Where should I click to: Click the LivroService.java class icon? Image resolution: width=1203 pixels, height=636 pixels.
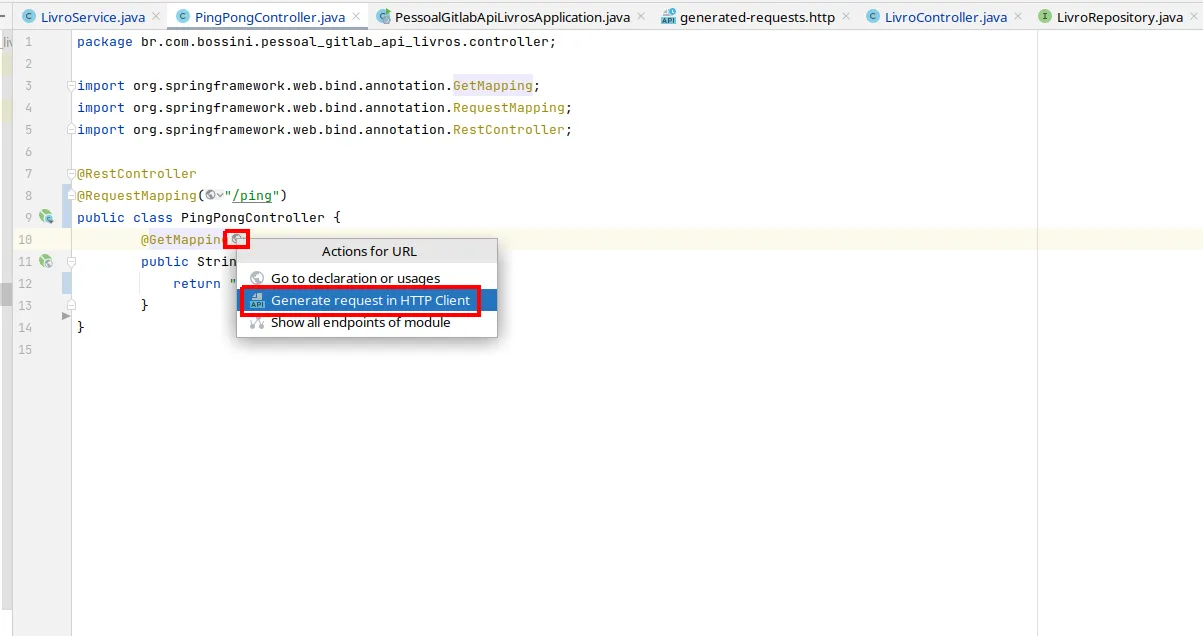pyautogui.click(x=29, y=17)
